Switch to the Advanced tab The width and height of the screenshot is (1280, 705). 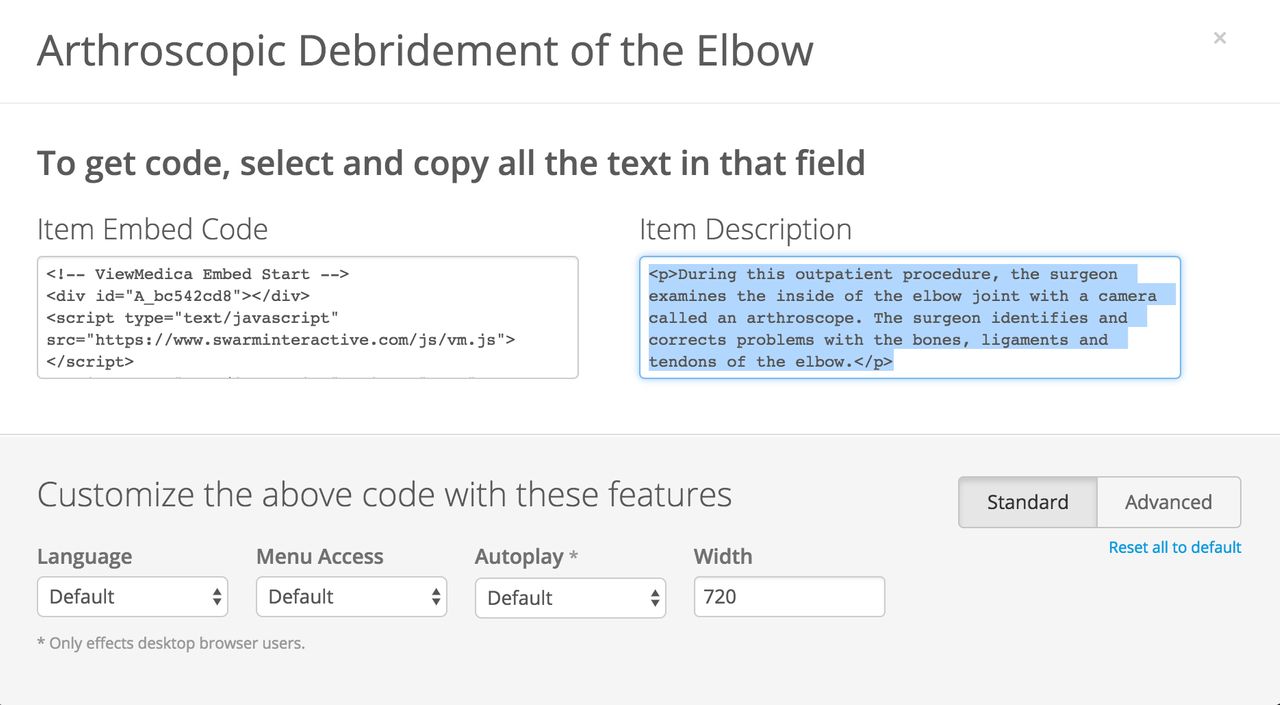(1168, 502)
